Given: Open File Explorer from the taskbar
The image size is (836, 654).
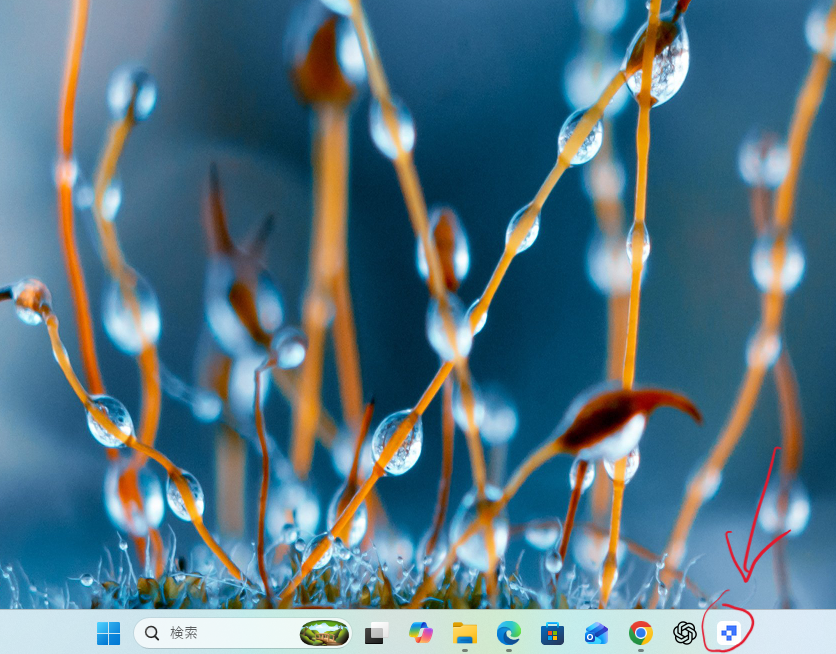Looking at the screenshot, I should point(465,633).
